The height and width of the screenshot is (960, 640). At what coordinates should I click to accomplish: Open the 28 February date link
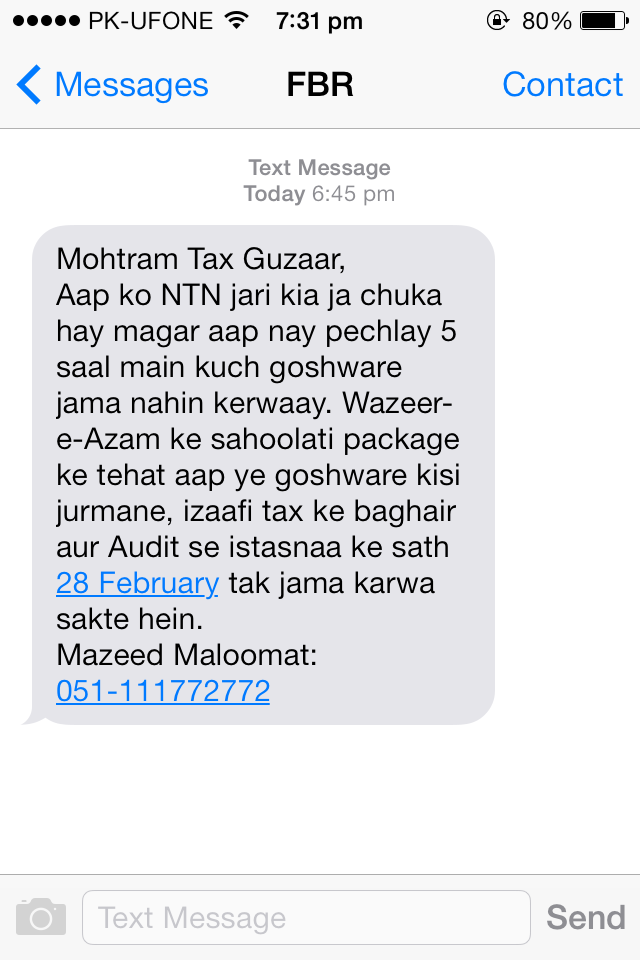tap(137, 582)
